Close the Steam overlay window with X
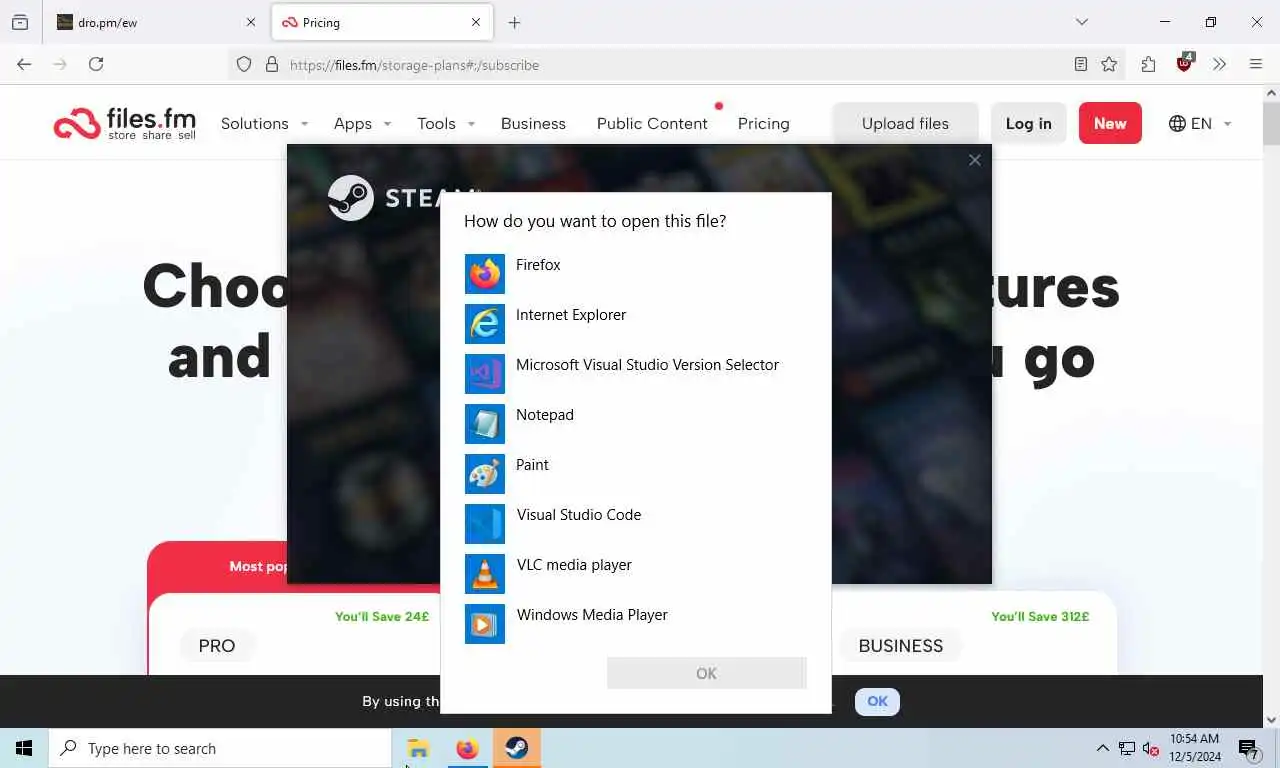Screen dimensions: 1280x768 pos(975,160)
